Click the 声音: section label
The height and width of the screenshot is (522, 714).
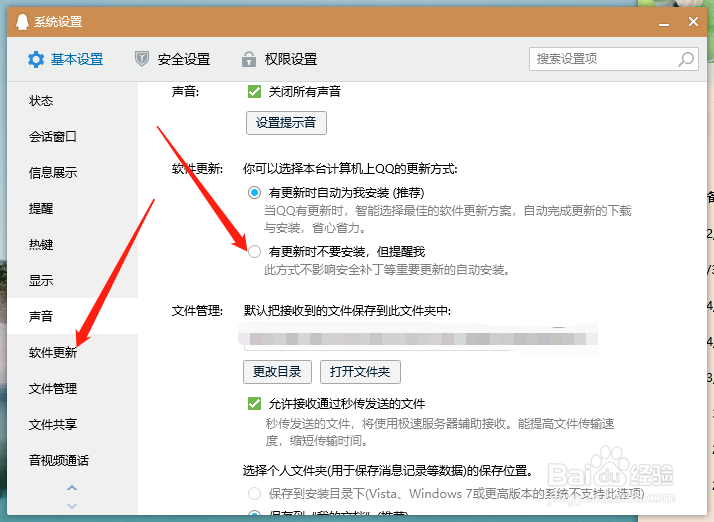pos(185,92)
